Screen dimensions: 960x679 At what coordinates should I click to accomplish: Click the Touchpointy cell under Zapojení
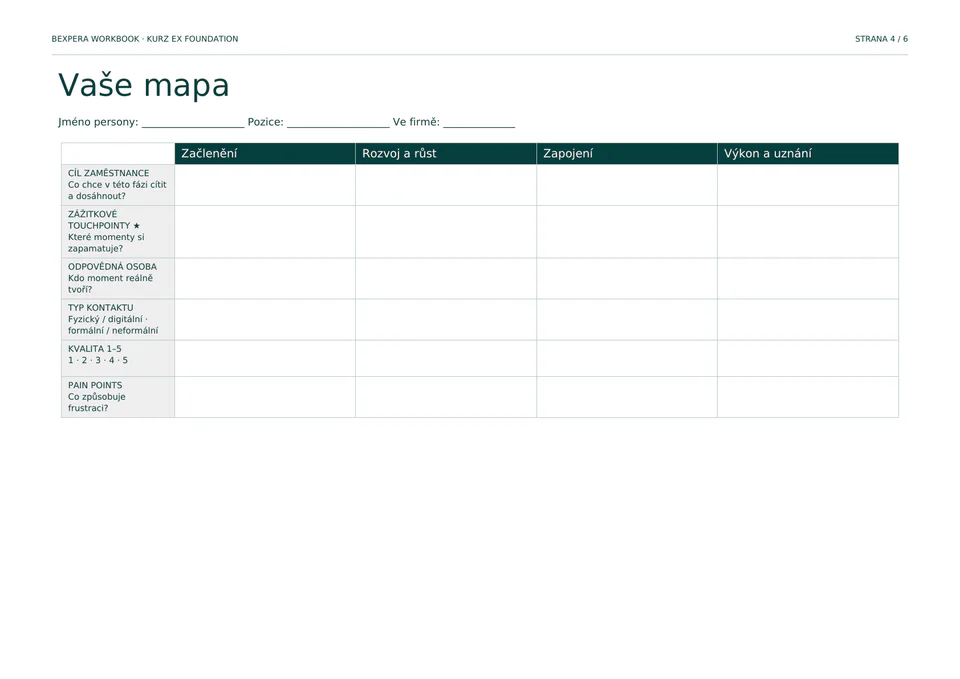[627, 231]
